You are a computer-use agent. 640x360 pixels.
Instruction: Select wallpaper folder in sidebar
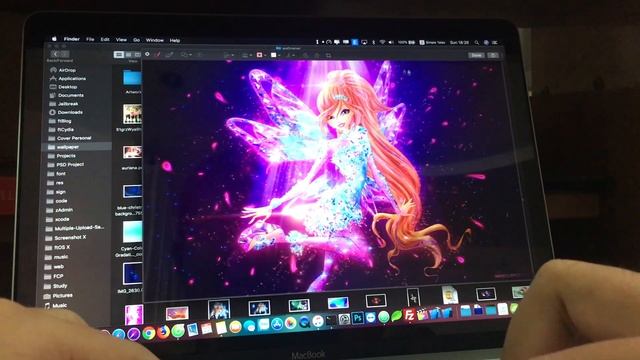[76, 147]
